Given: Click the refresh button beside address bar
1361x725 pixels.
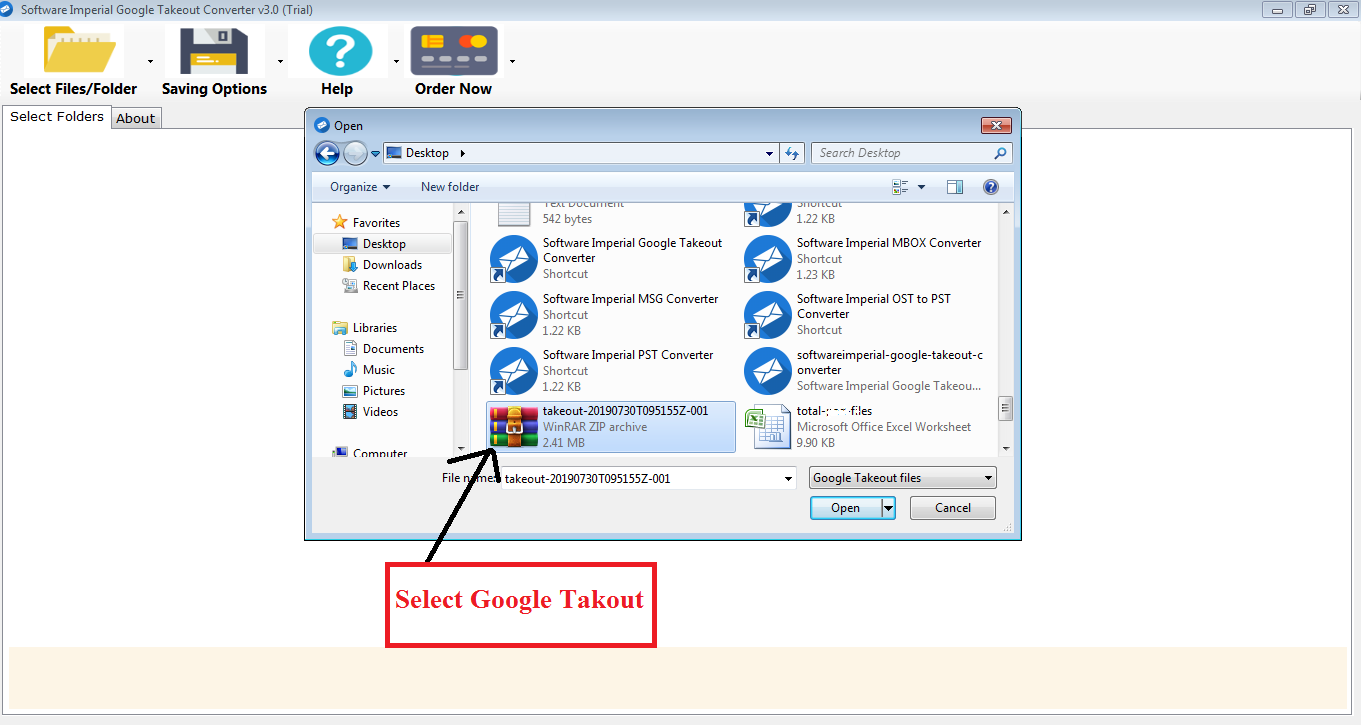Looking at the screenshot, I should 792,153.
